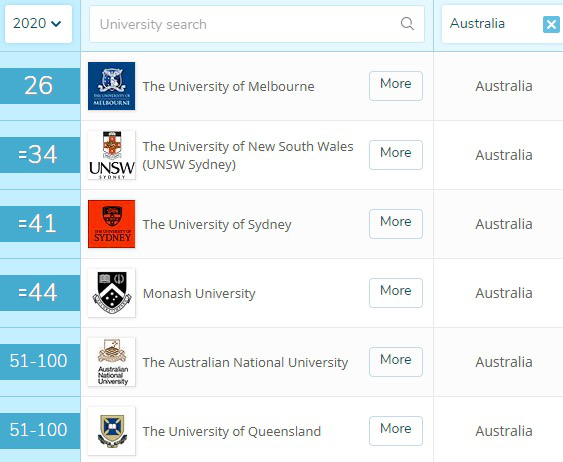Click the Australia country filter box
563x462 pixels.
click(502, 24)
